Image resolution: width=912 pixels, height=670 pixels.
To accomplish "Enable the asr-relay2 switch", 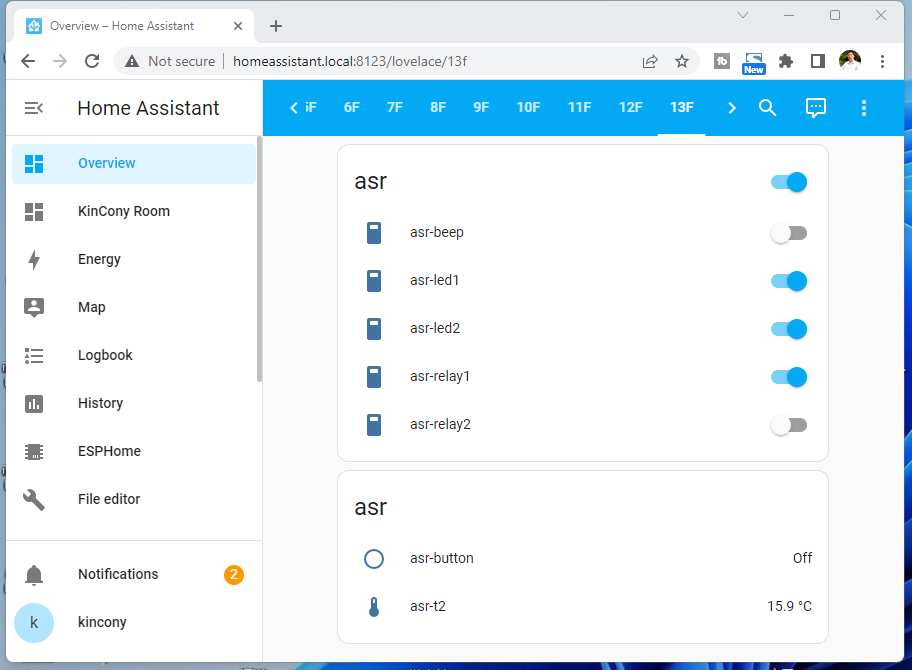I will 788,425.
